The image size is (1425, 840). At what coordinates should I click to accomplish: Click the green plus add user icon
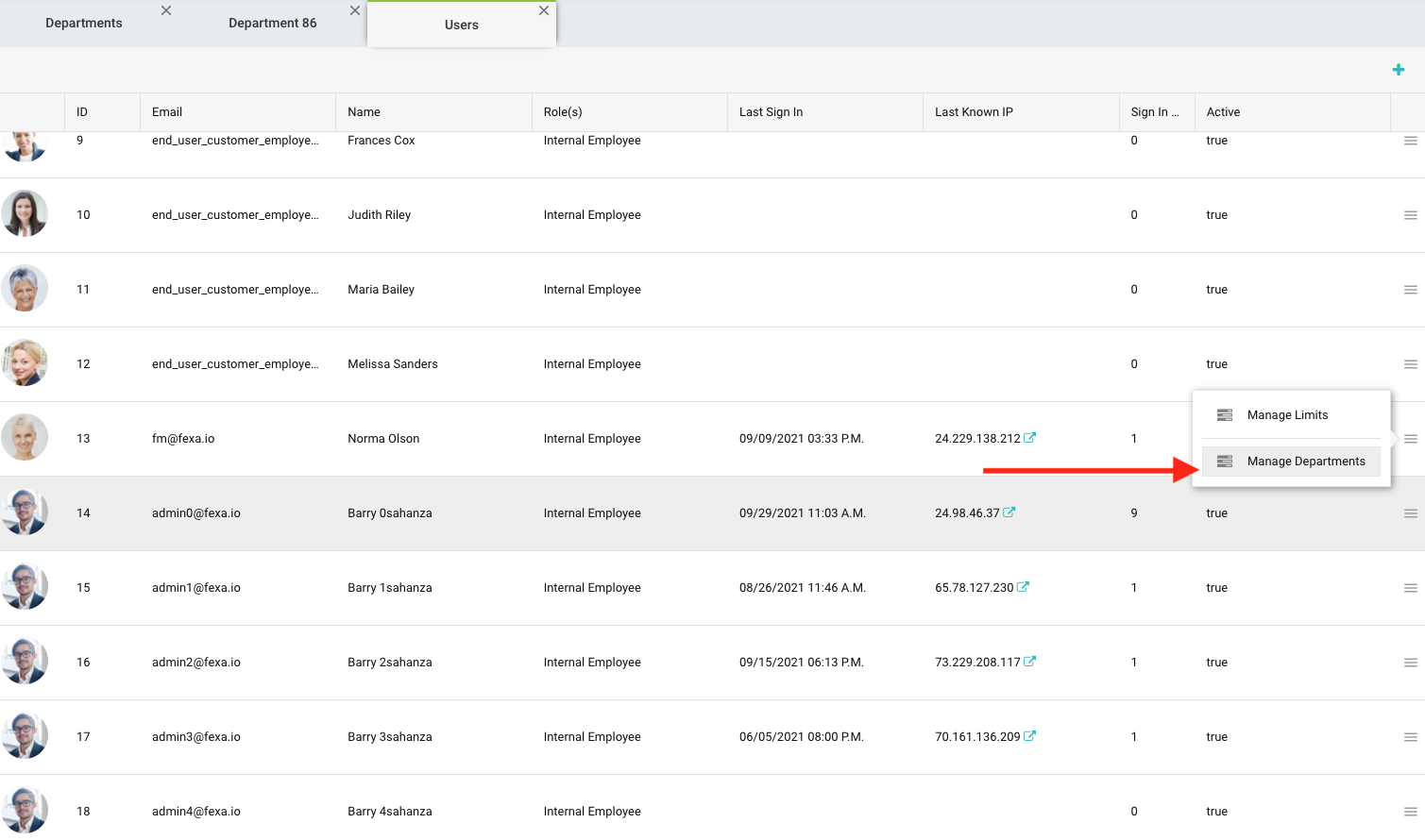[x=1398, y=70]
